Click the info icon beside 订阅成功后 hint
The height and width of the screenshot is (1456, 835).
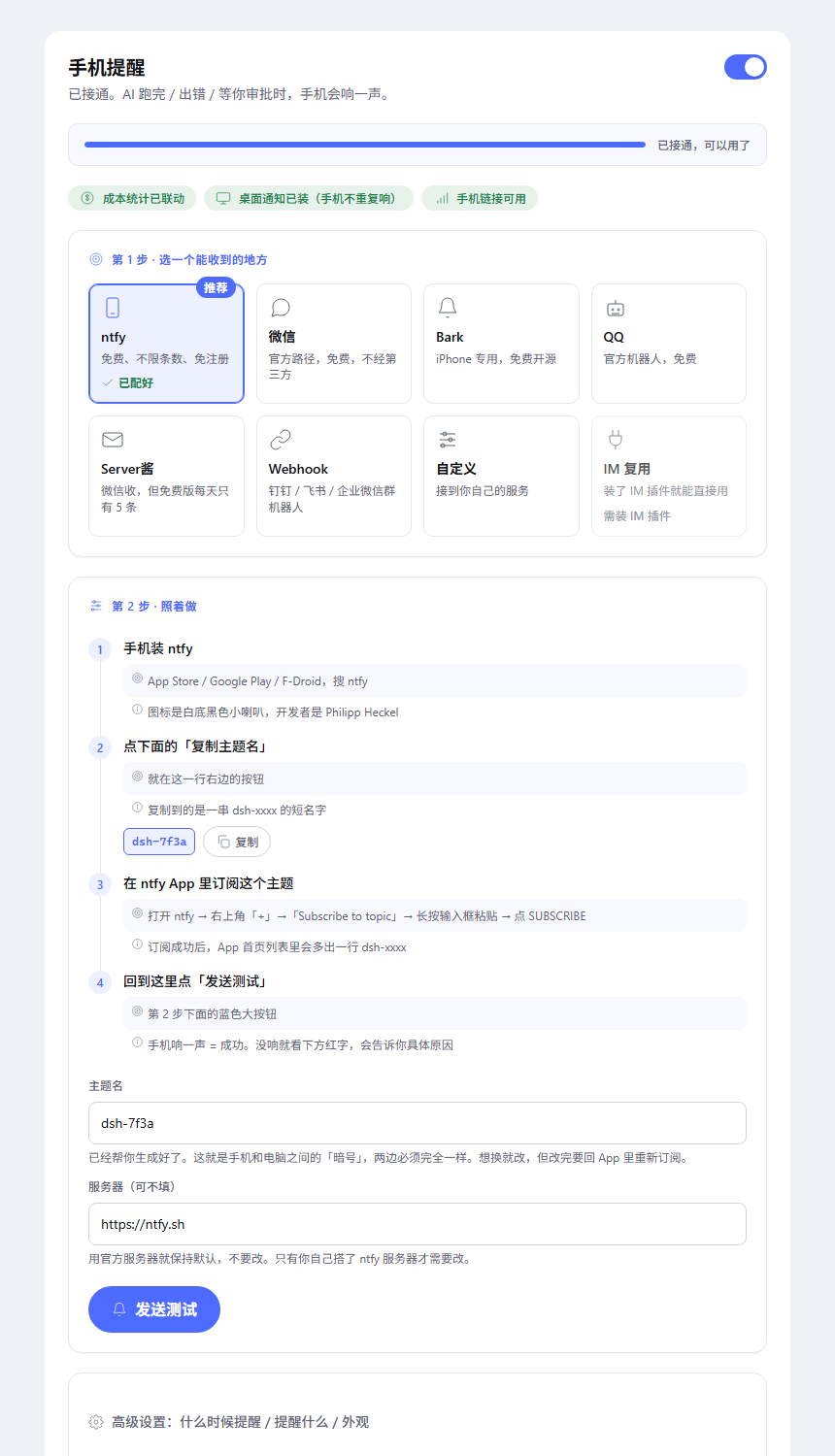tap(137, 944)
